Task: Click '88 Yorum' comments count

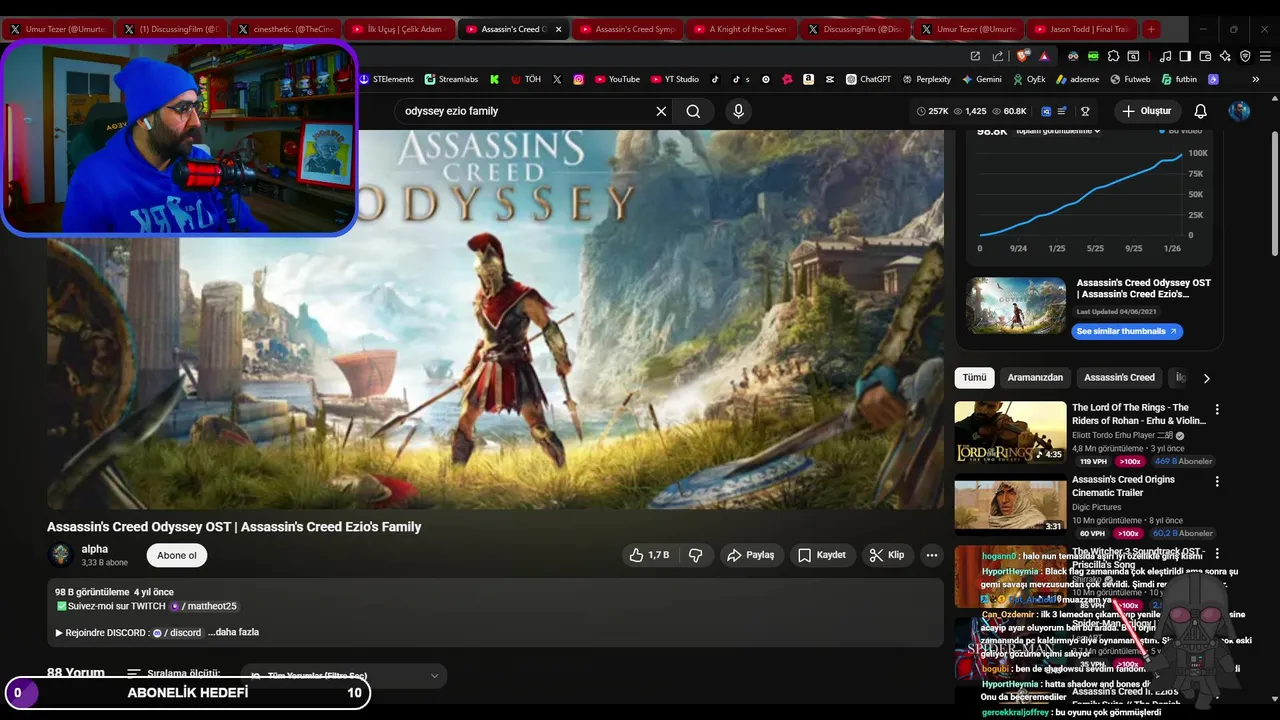Action: pos(76,673)
